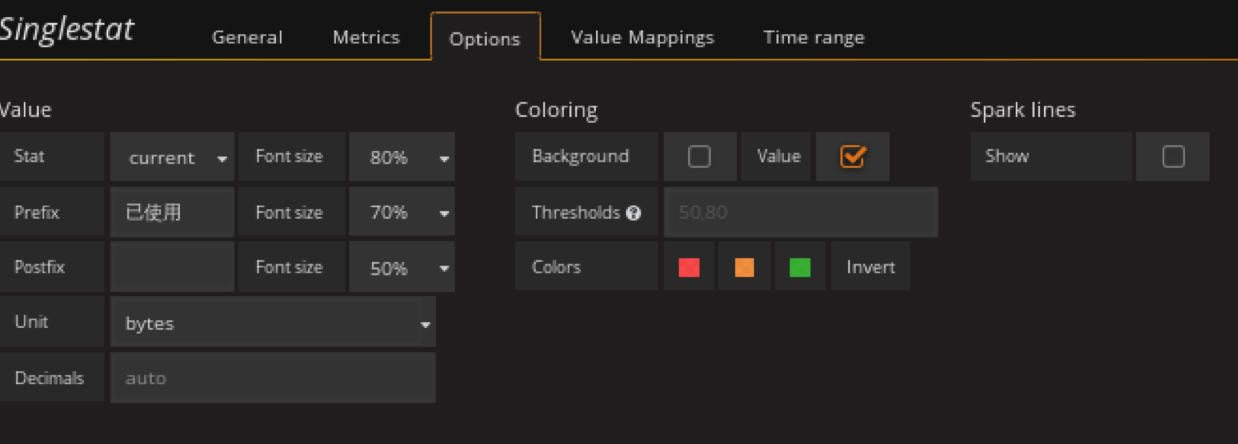Select the green color swatch

(800, 267)
